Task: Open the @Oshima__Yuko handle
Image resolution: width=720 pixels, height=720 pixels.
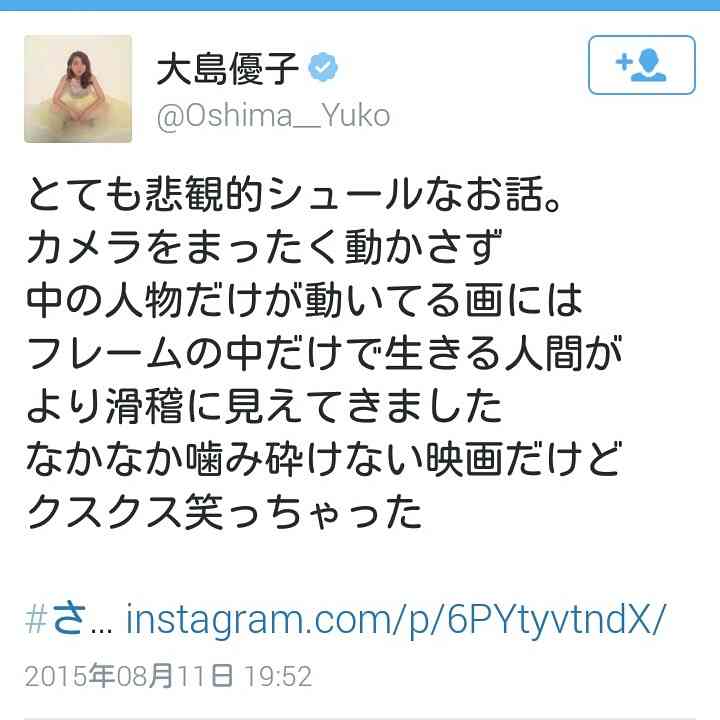Action: pyautogui.click(x=273, y=117)
